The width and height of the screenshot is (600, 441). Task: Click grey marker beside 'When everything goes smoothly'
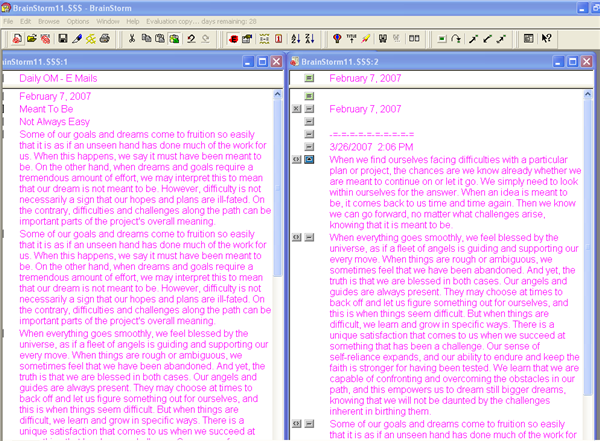click(309, 237)
